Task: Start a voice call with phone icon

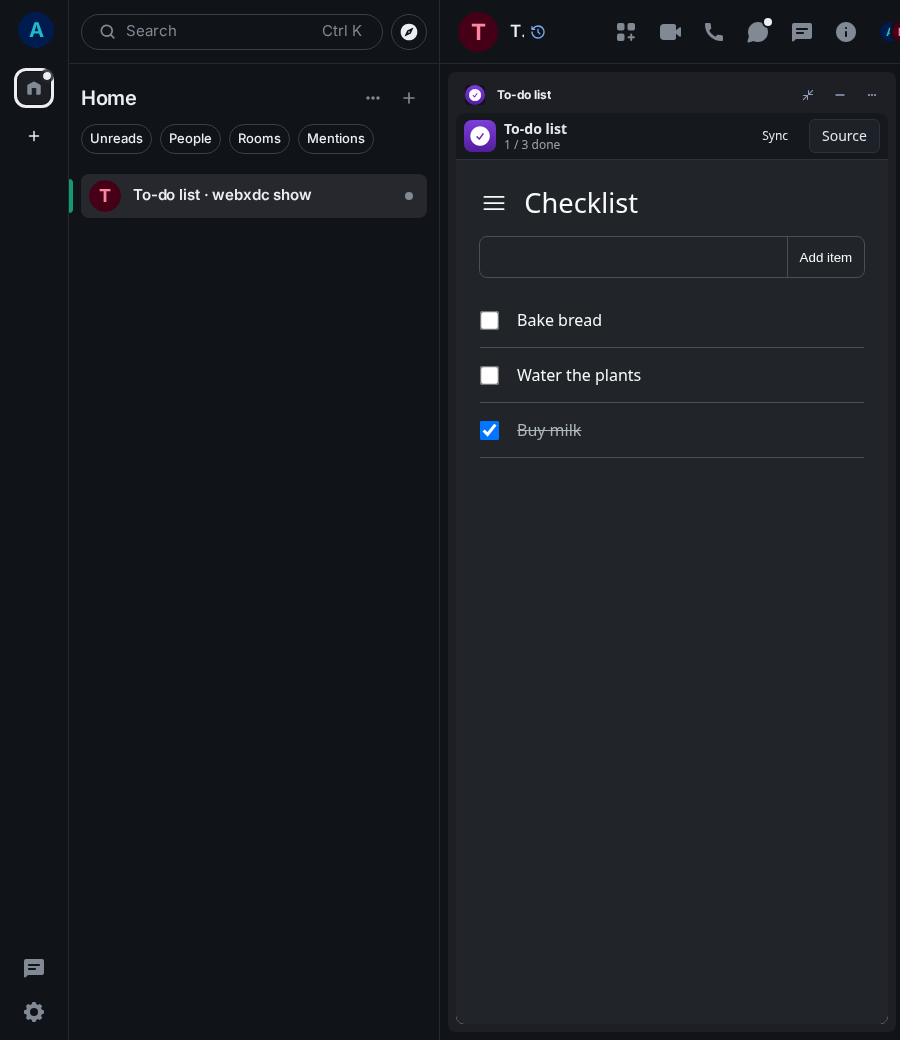Action: pos(714,32)
